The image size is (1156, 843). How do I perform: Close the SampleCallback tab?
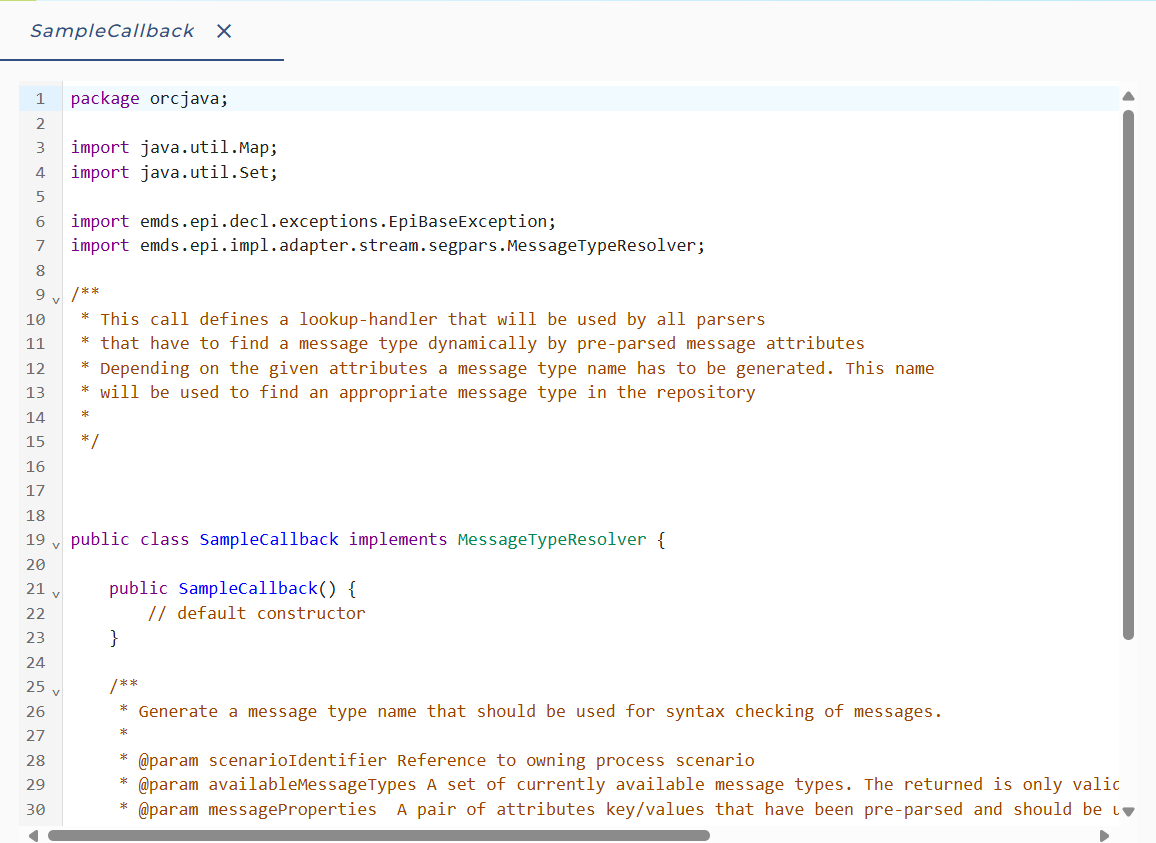224,31
